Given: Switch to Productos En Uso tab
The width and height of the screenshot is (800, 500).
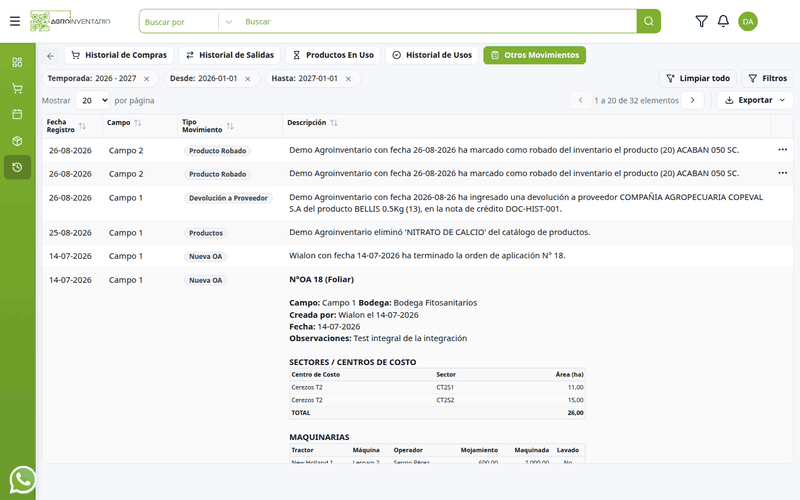Looking at the screenshot, I should pos(333,55).
